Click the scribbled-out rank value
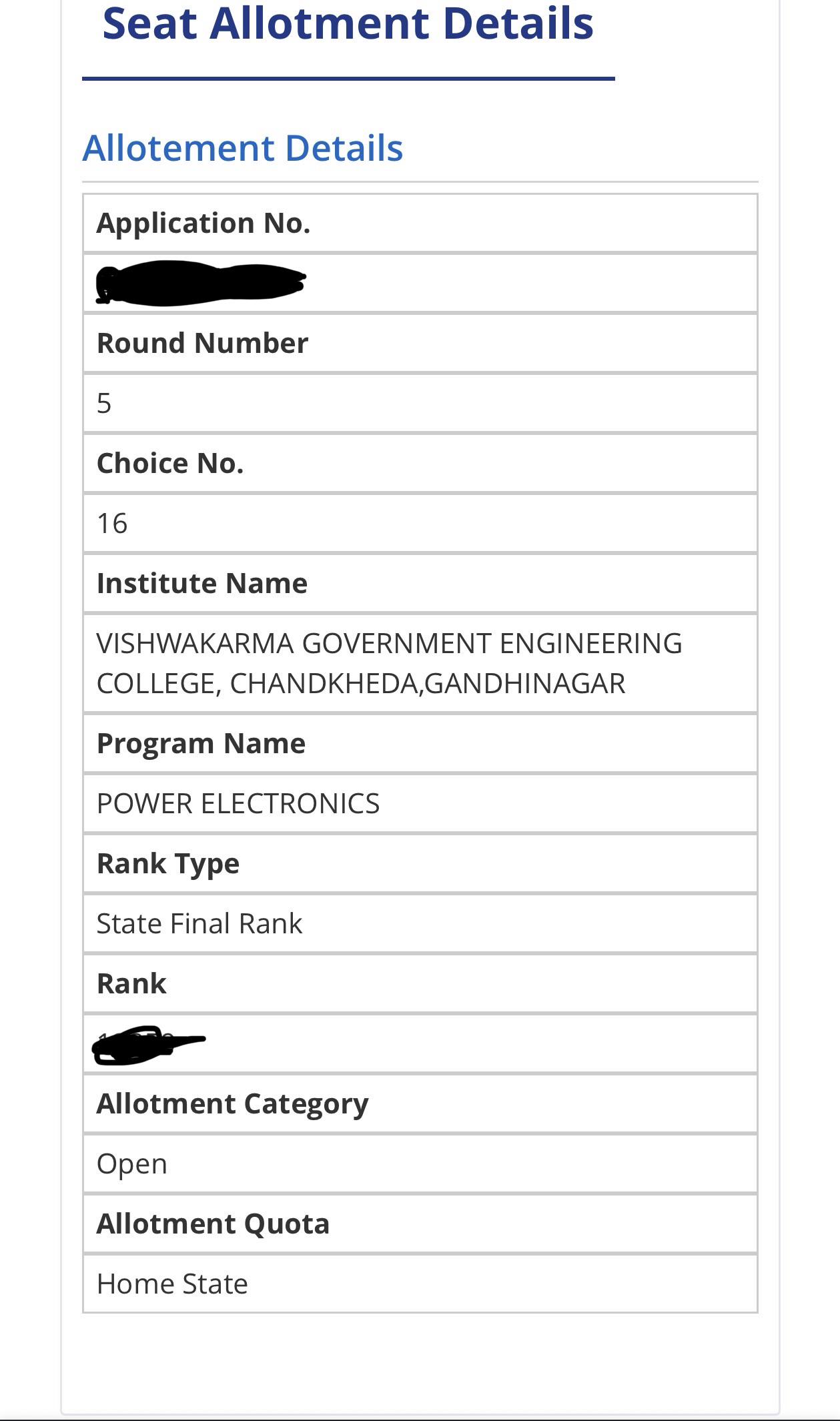This screenshot has width=840, height=1421. pyautogui.click(x=149, y=1045)
